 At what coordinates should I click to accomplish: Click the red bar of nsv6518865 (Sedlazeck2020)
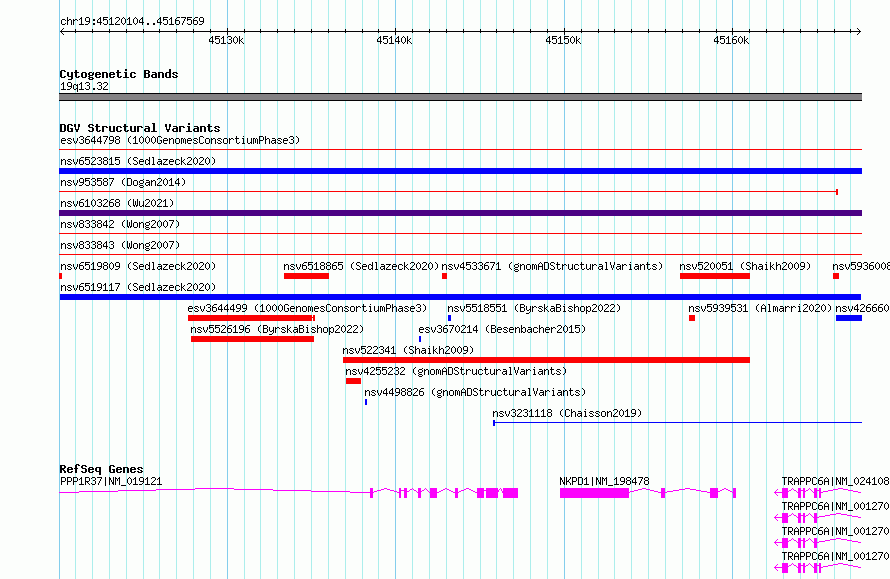(x=307, y=276)
